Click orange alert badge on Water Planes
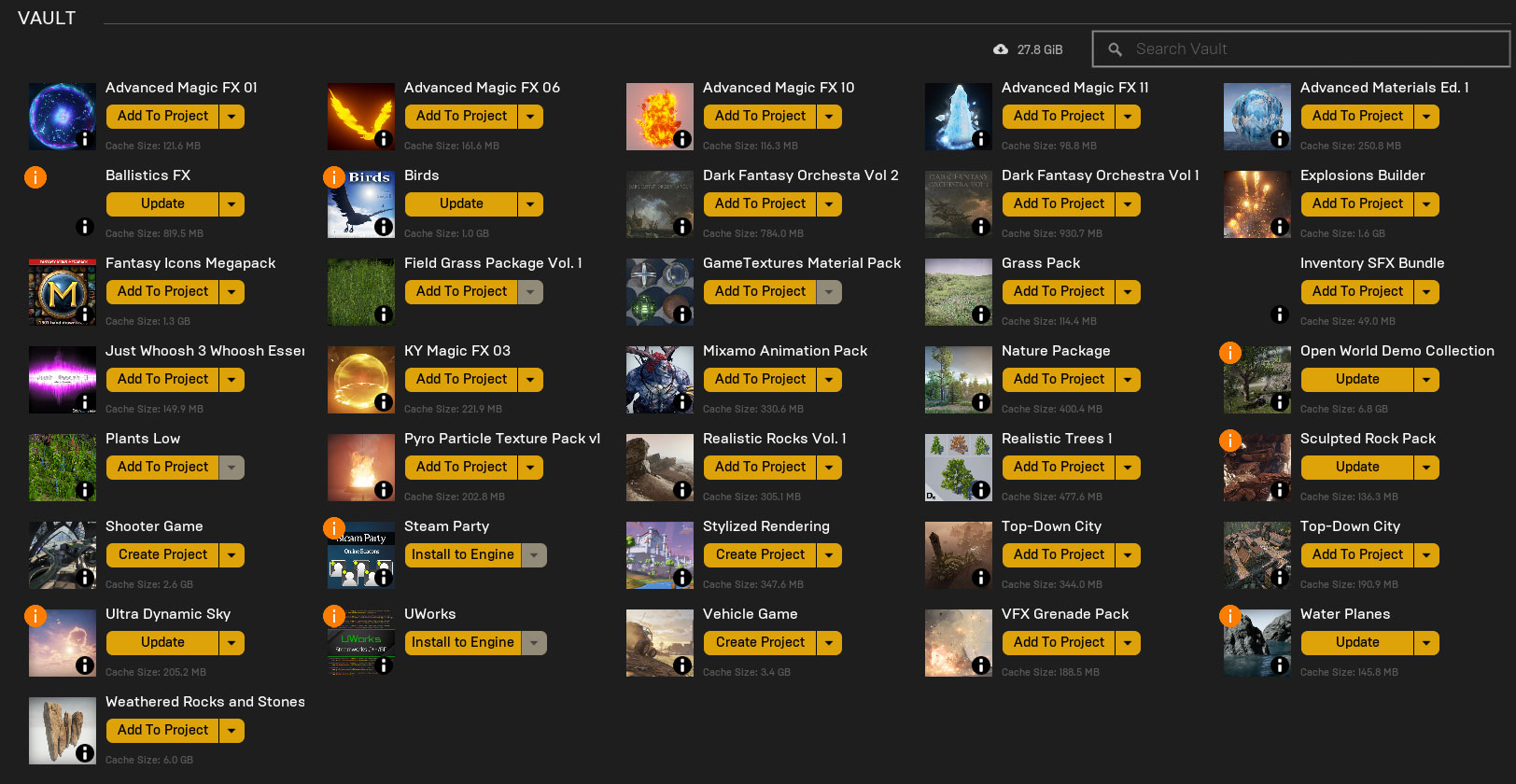 click(x=1230, y=616)
